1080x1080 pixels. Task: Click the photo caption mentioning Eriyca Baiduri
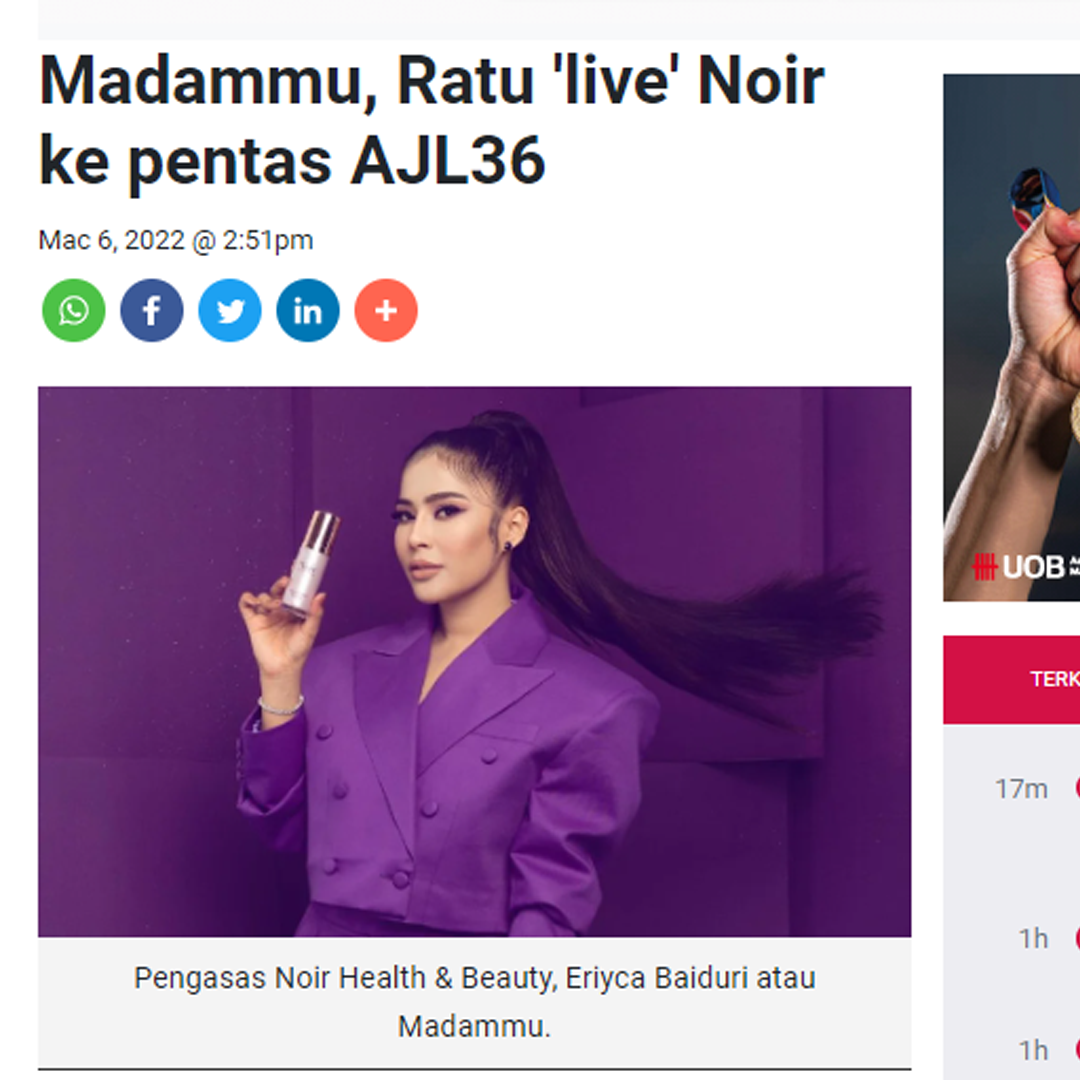(475, 1001)
